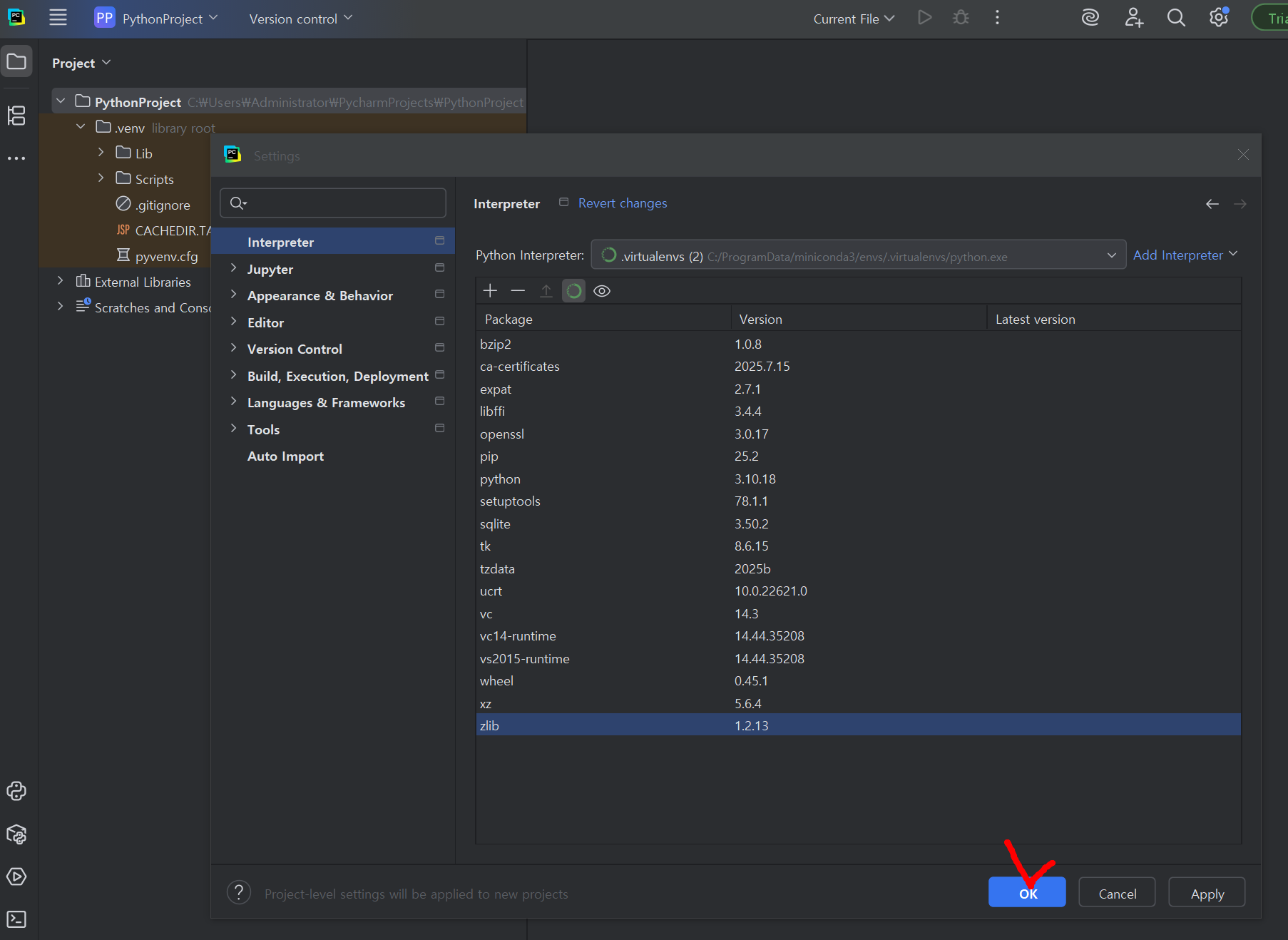Confirm settings with OK button
Viewport: 1288px width, 940px height.
[x=1027, y=892]
